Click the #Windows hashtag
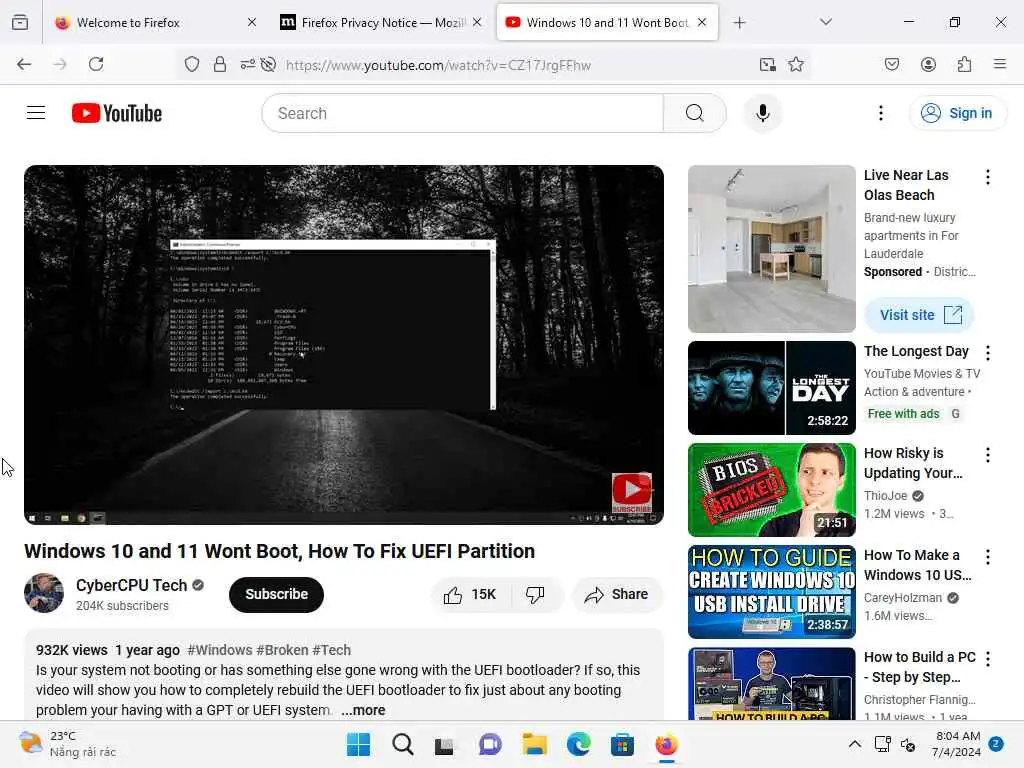The image size is (1024, 768). point(219,650)
